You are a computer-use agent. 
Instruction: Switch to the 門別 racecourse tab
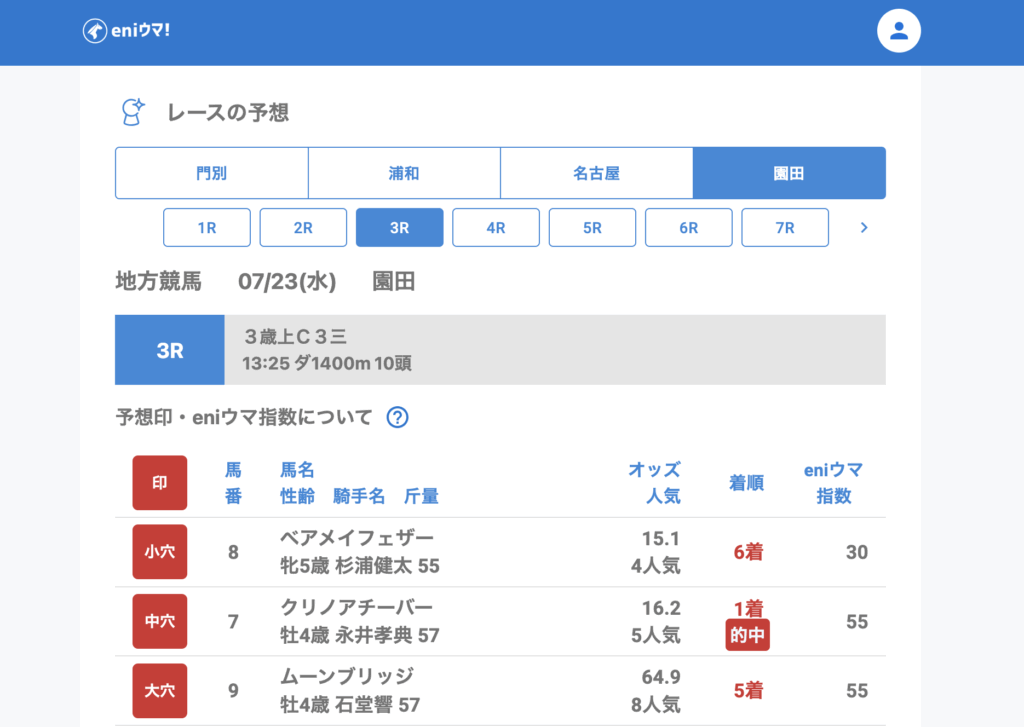(211, 173)
